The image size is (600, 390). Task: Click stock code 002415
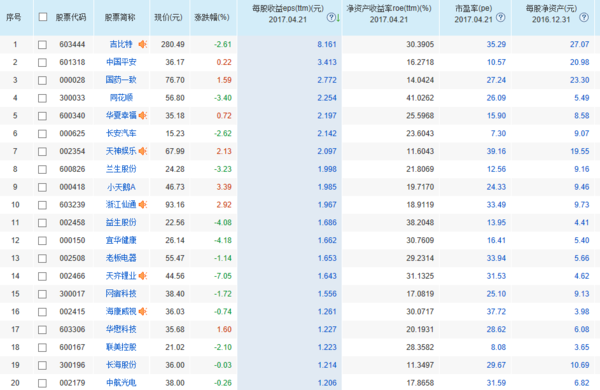click(72, 312)
